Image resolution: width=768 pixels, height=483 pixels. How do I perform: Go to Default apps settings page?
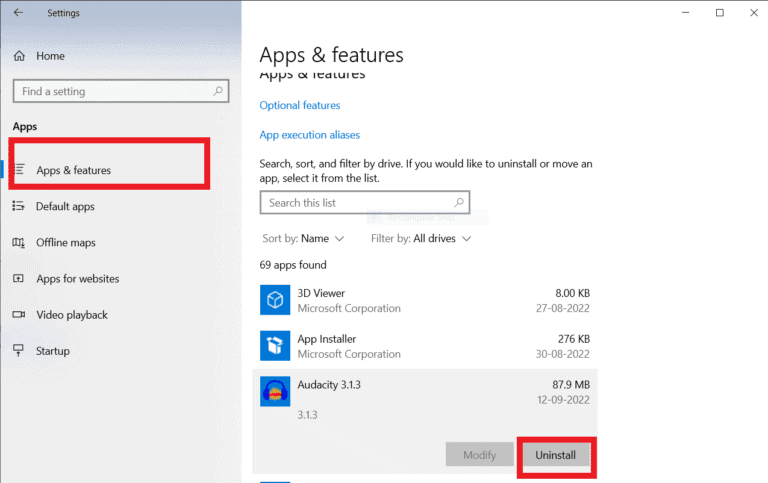pos(65,206)
